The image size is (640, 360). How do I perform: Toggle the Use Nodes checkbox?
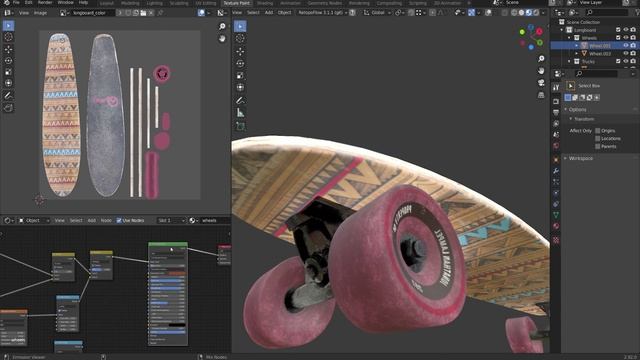[119, 220]
